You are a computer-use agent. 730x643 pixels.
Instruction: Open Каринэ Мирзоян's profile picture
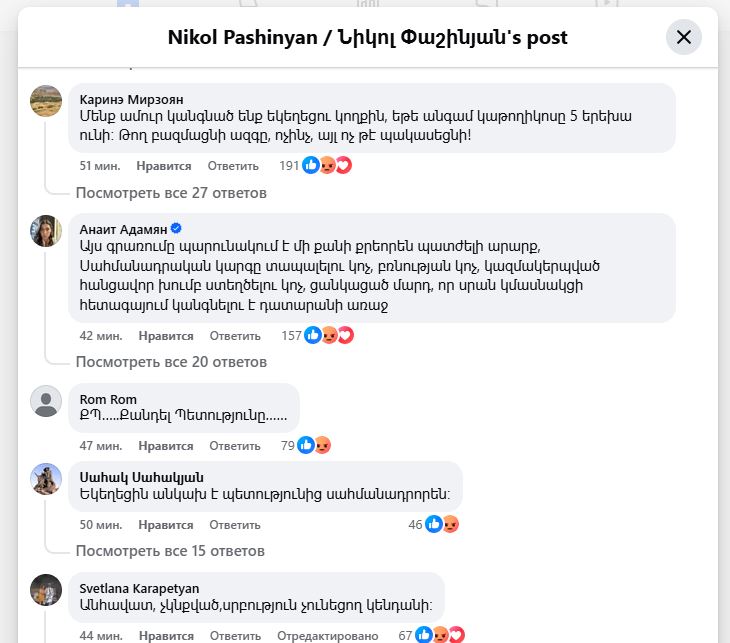[46, 101]
